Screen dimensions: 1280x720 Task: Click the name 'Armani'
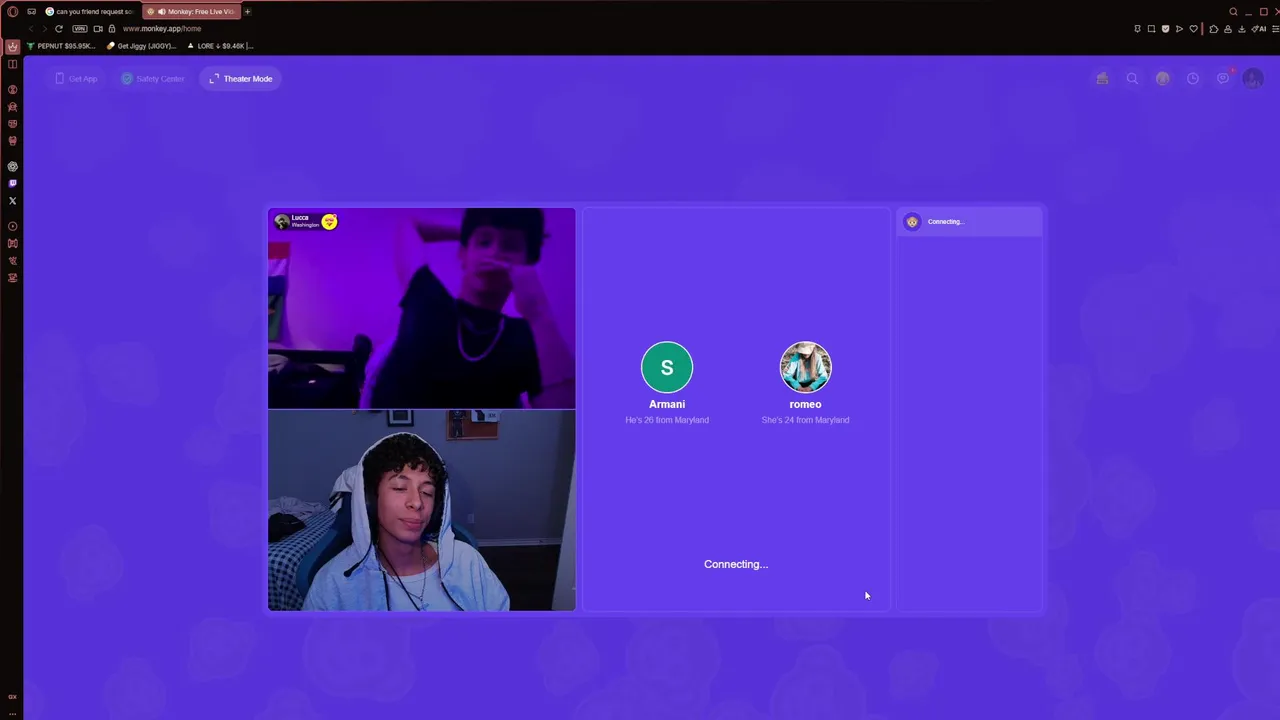coord(667,404)
